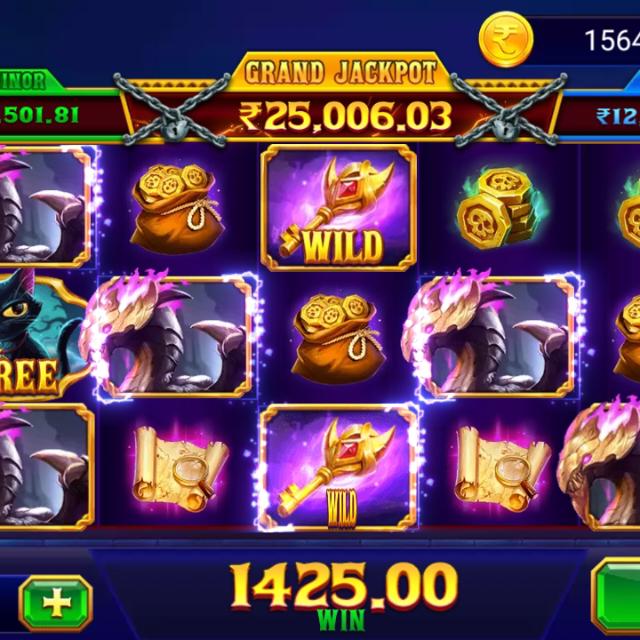Click the Grand Jackpot ₹25,006.03 amount

pyautogui.click(x=345, y=116)
